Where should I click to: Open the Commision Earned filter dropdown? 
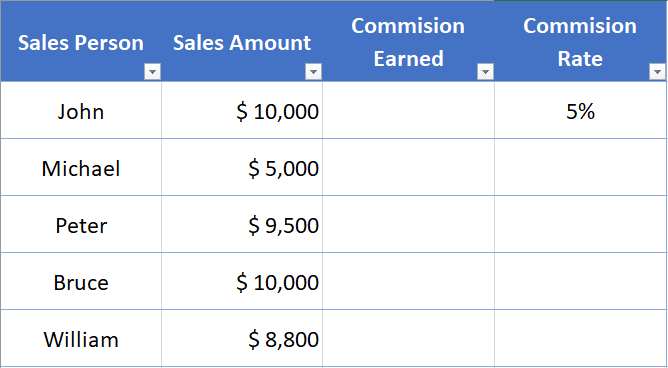coord(485,72)
